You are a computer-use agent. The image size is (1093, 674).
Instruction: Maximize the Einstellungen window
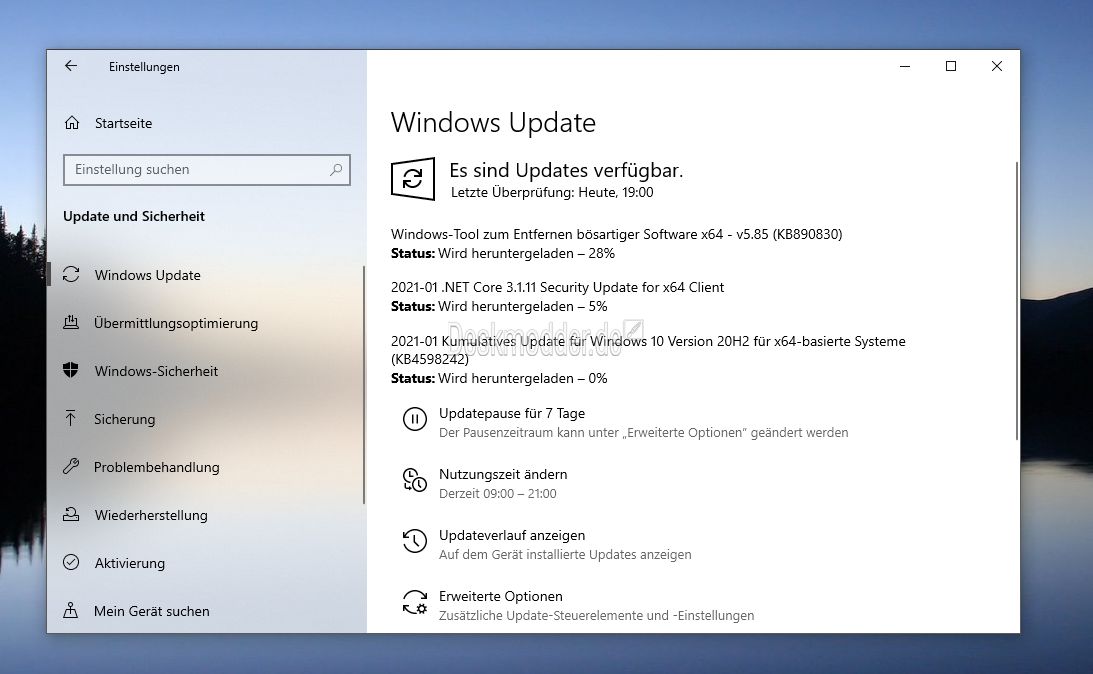click(x=951, y=66)
